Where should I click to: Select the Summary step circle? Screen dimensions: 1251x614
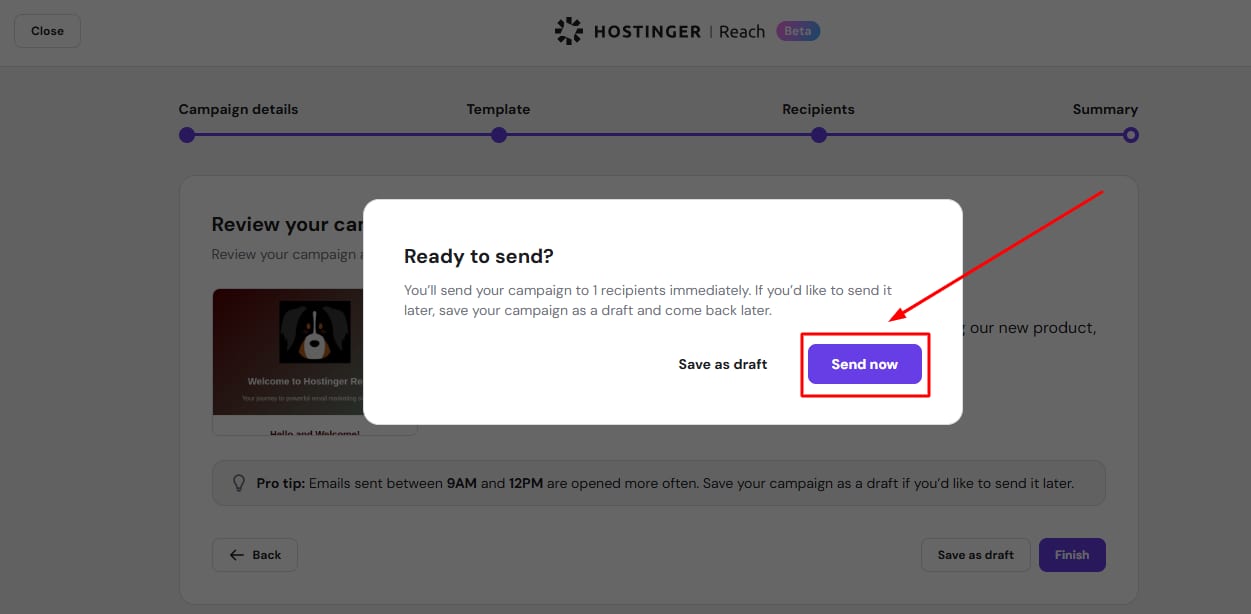click(1130, 135)
